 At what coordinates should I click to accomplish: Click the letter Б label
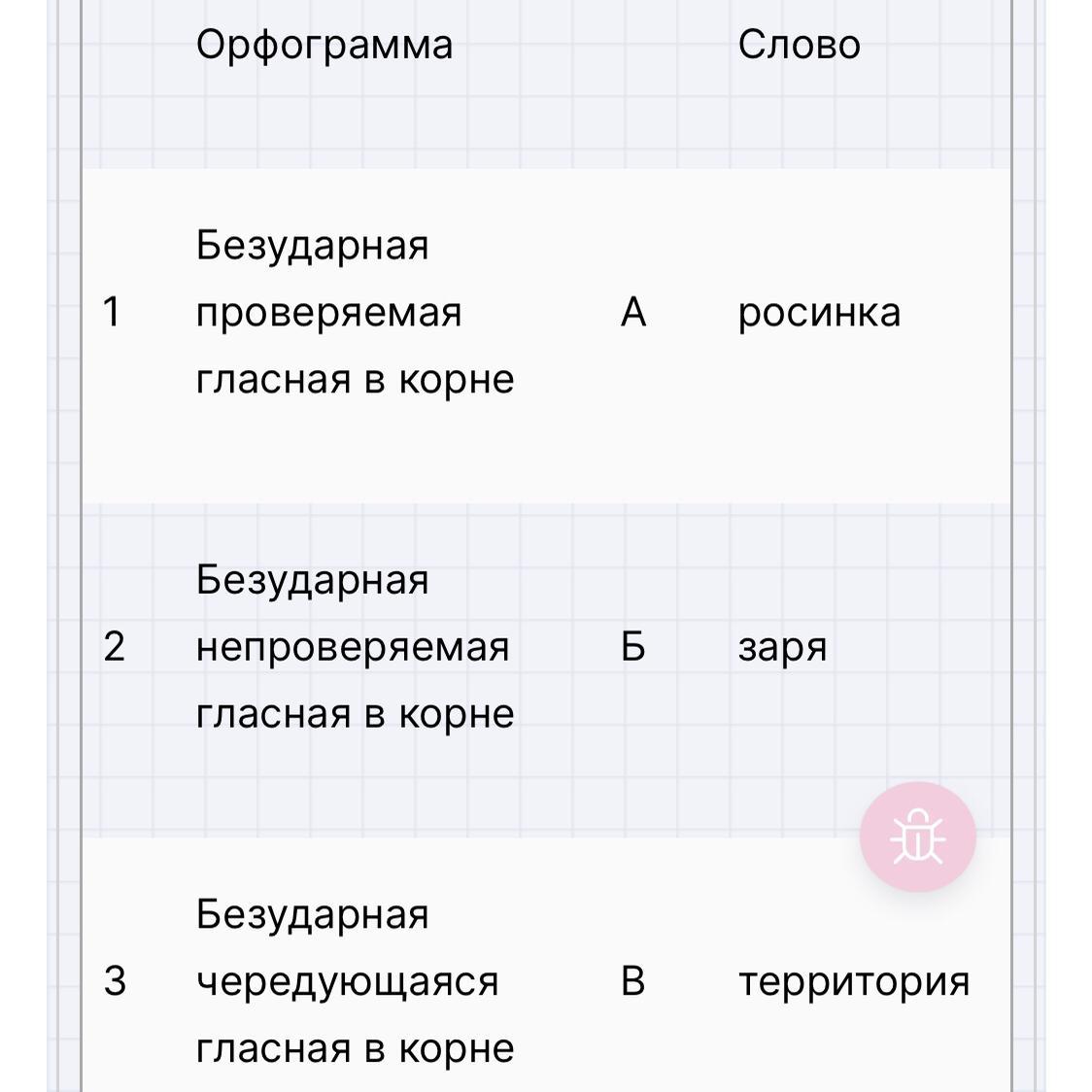tap(632, 647)
